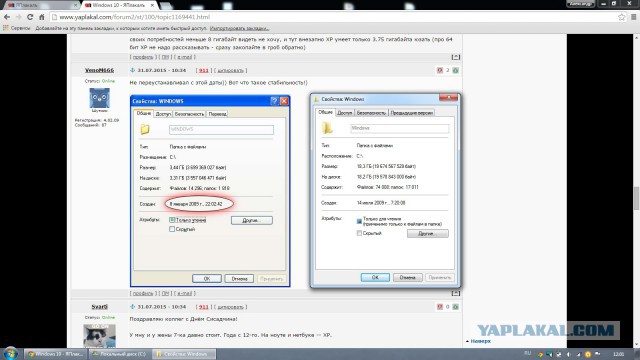Select Доступ tab in XP Свойства: WINDOWS dialog
640x360 pixels.
coord(163,114)
